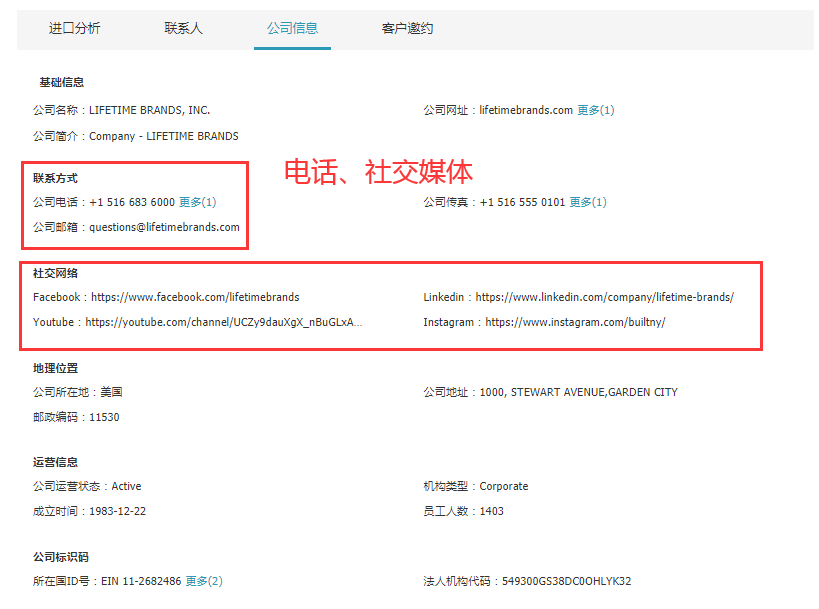The height and width of the screenshot is (609, 819).
Task: Select the LEI code 549300GS38DC0OHLYK32
Action: coord(566,581)
